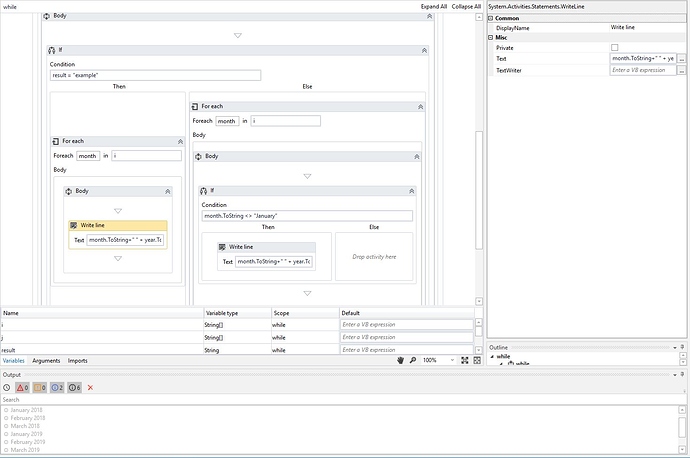Collapse the Common property section

491,18
